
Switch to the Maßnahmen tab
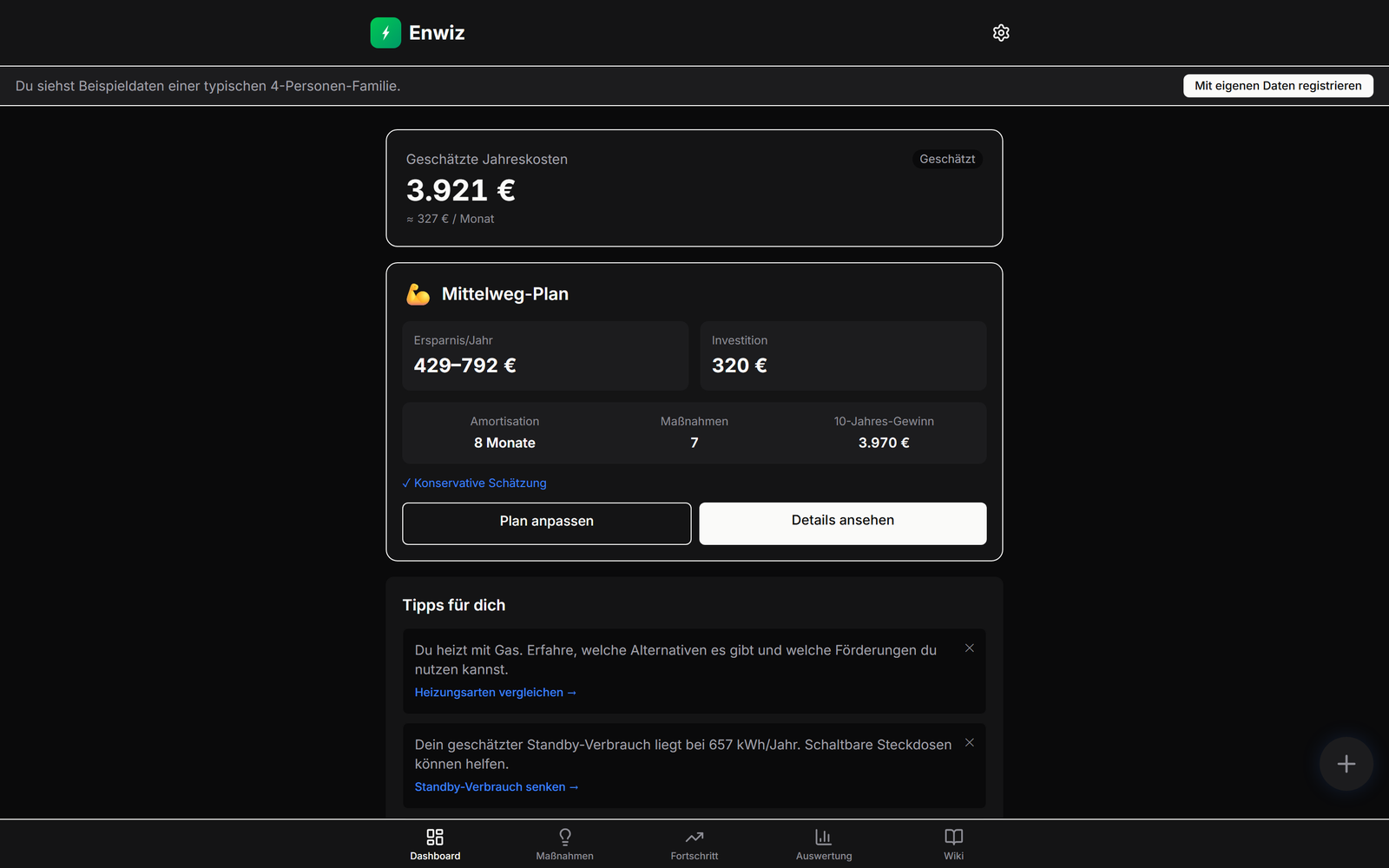[565, 845]
